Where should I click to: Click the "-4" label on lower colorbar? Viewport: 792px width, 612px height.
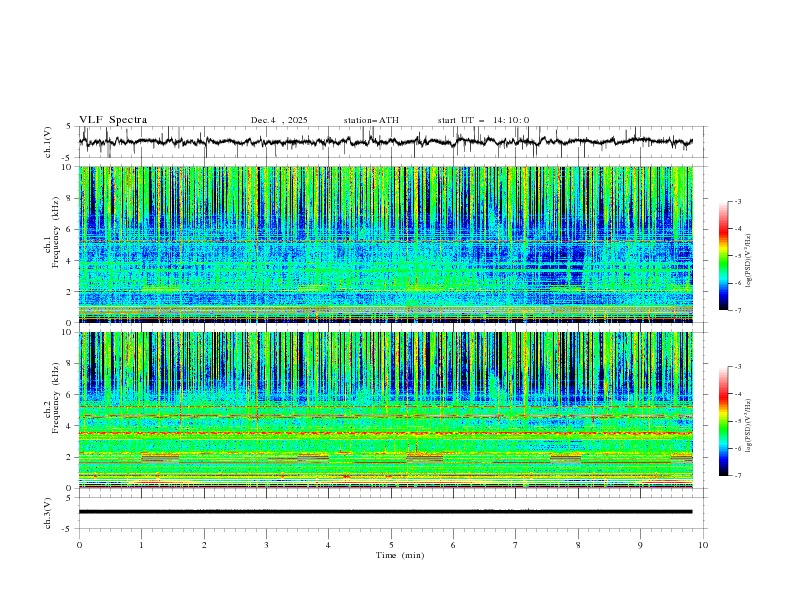[737, 394]
